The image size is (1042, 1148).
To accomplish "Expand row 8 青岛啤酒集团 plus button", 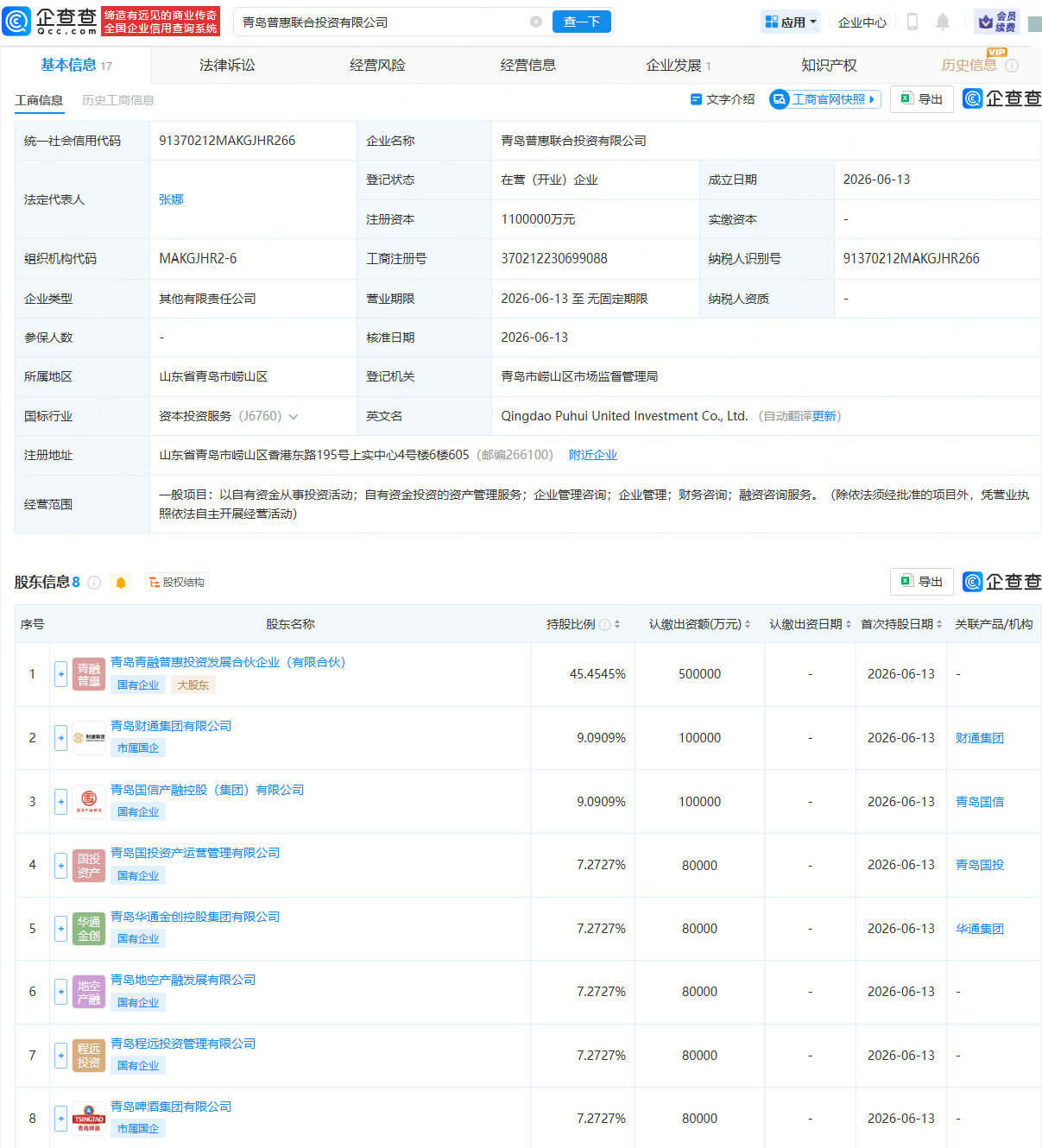I will point(60,1120).
